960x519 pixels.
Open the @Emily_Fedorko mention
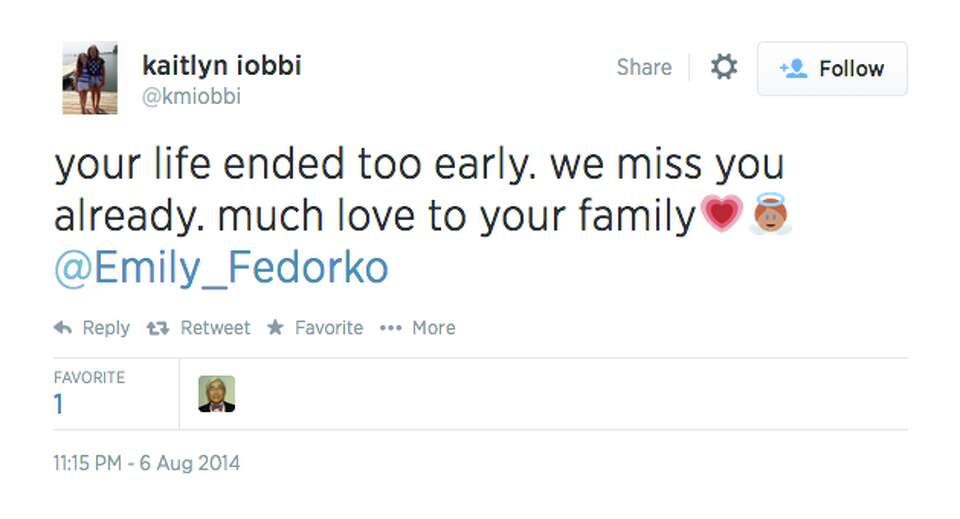221,269
